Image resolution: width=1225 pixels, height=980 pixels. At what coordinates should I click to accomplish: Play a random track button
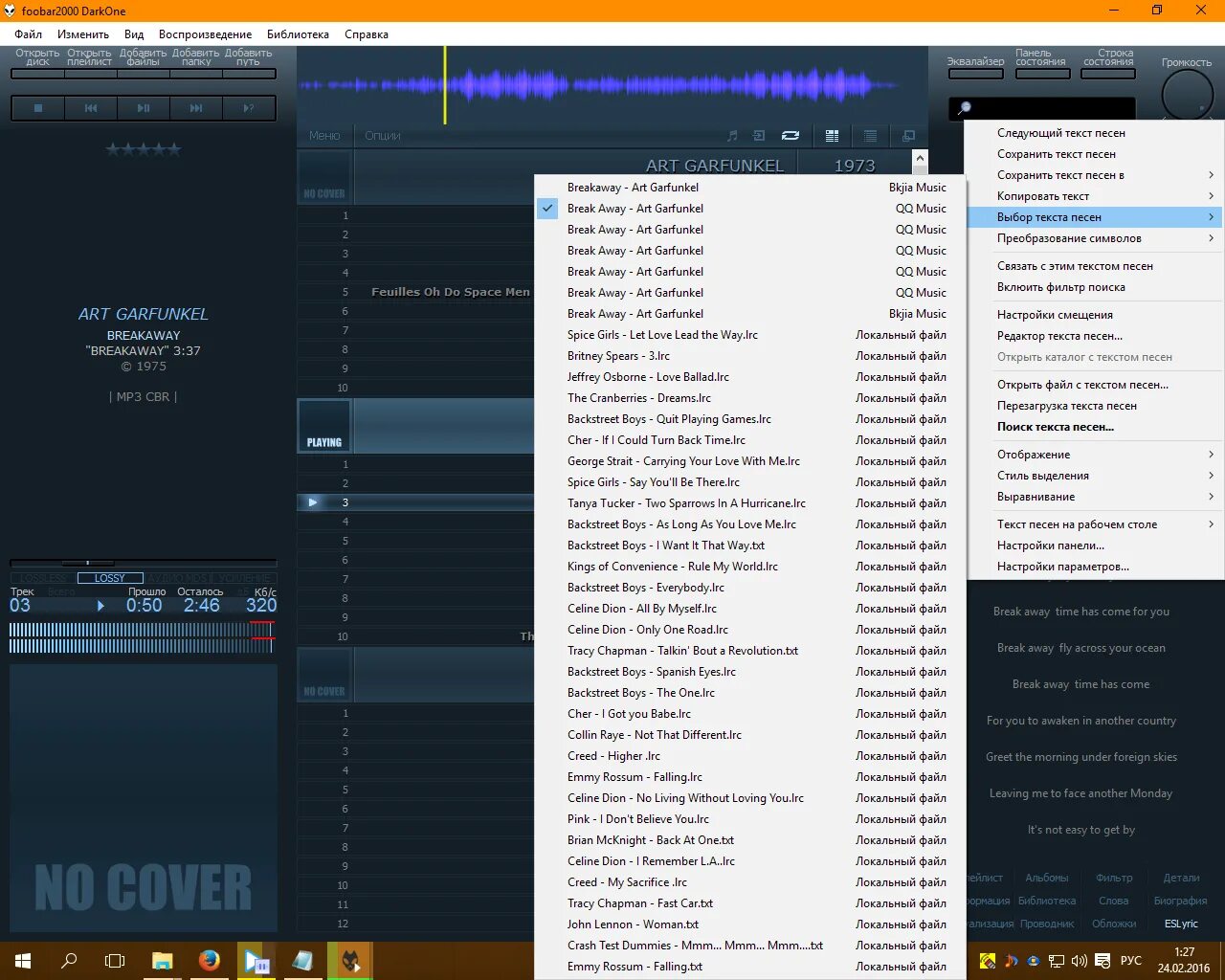pos(249,108)
